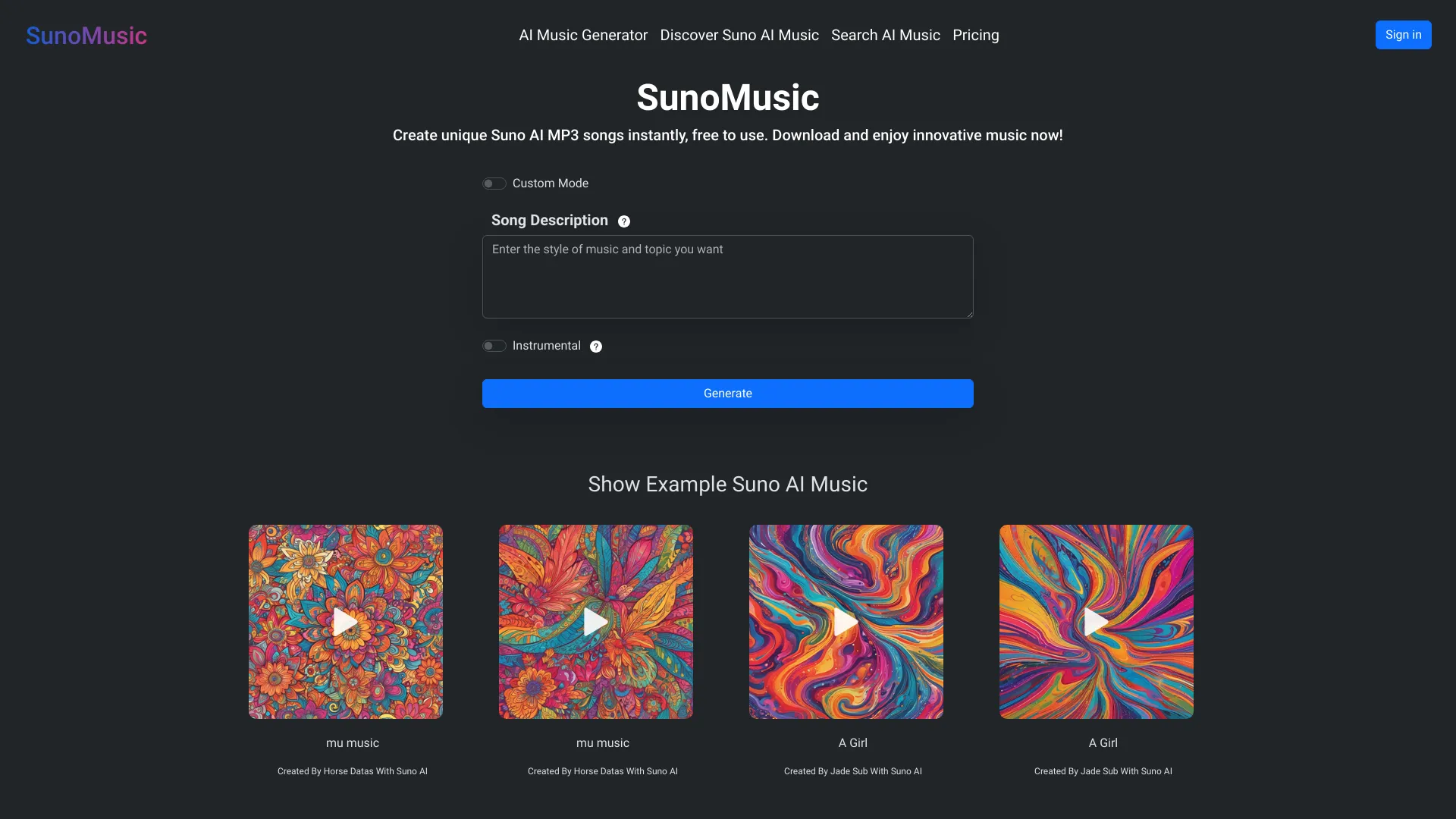Click the question mark icon next to Song Description

pyautogui.click(x=623, y=221)
